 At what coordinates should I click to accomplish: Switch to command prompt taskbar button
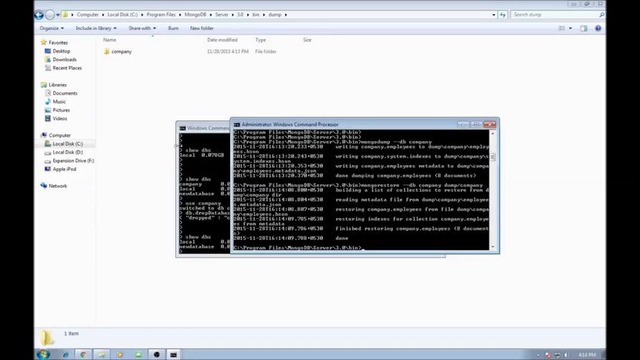[173, 355]
